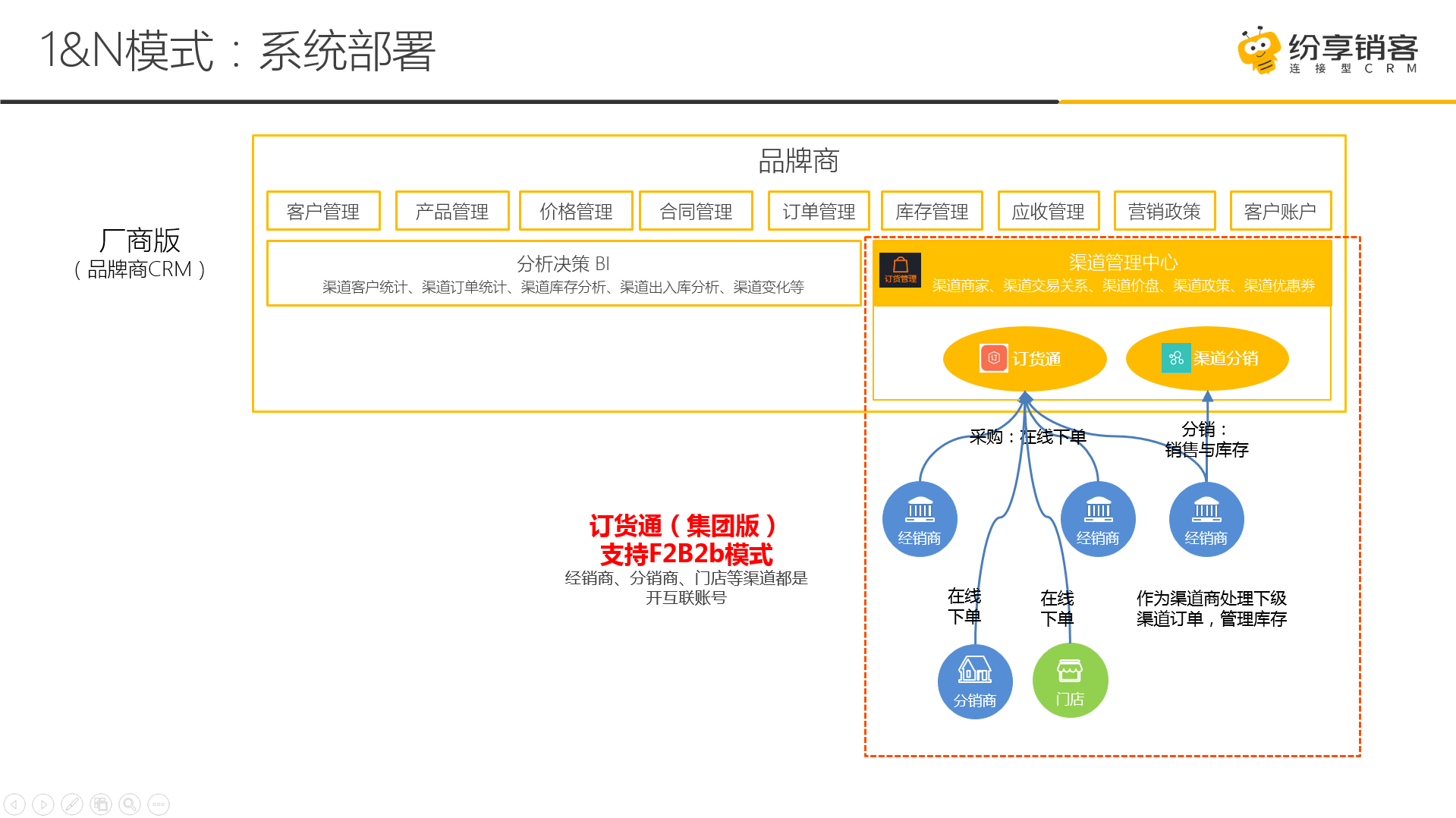The width and height of the screenshot is (1456, 818).
Task: Show all slides grid view
Action: 101,804
